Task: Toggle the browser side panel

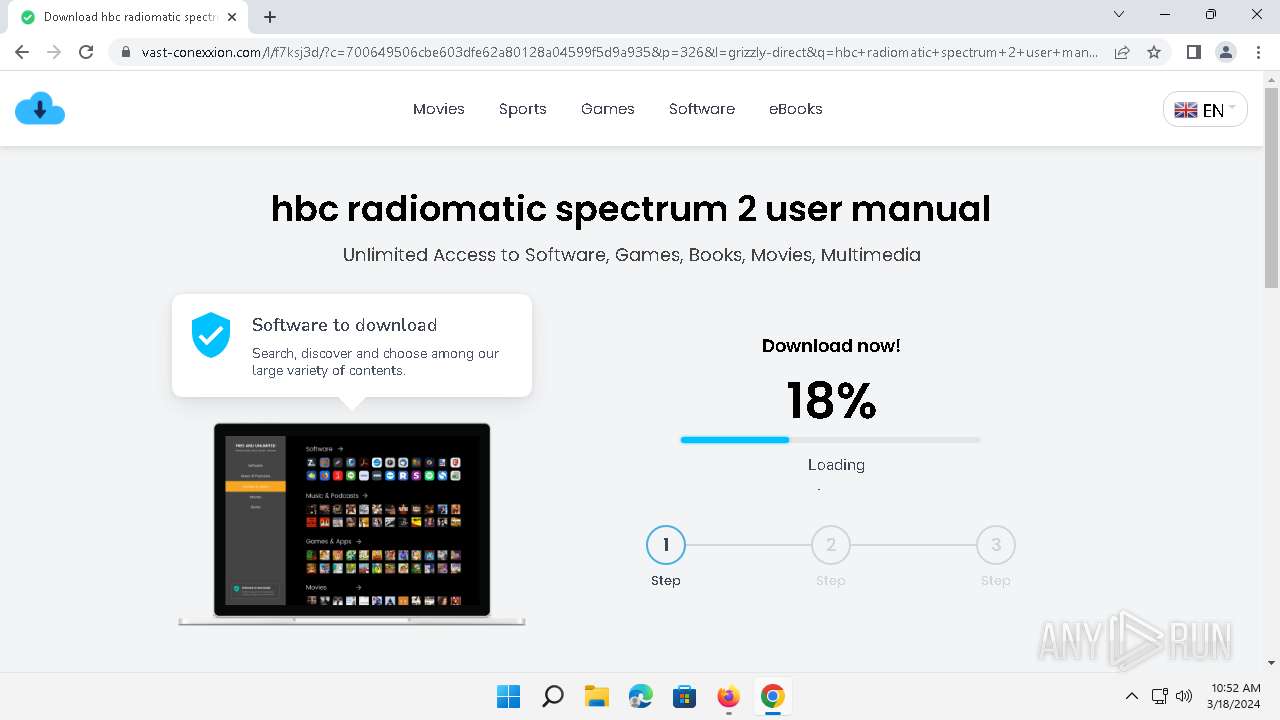Action: click(x=1193, y=52)
